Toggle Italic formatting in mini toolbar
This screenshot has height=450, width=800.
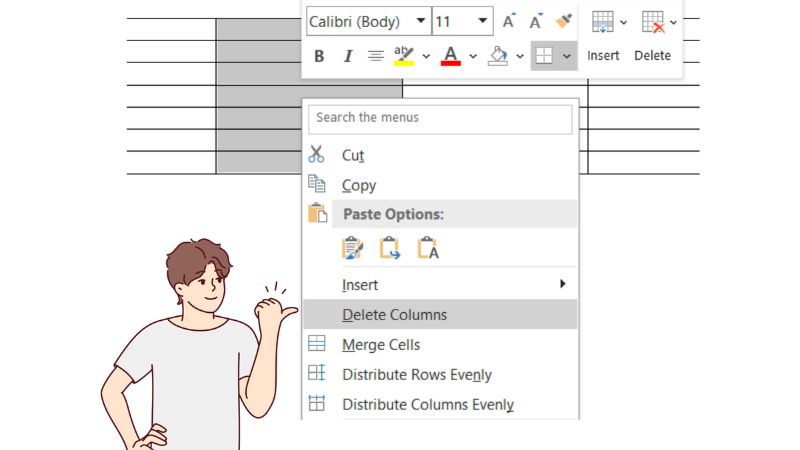[348, 56]
